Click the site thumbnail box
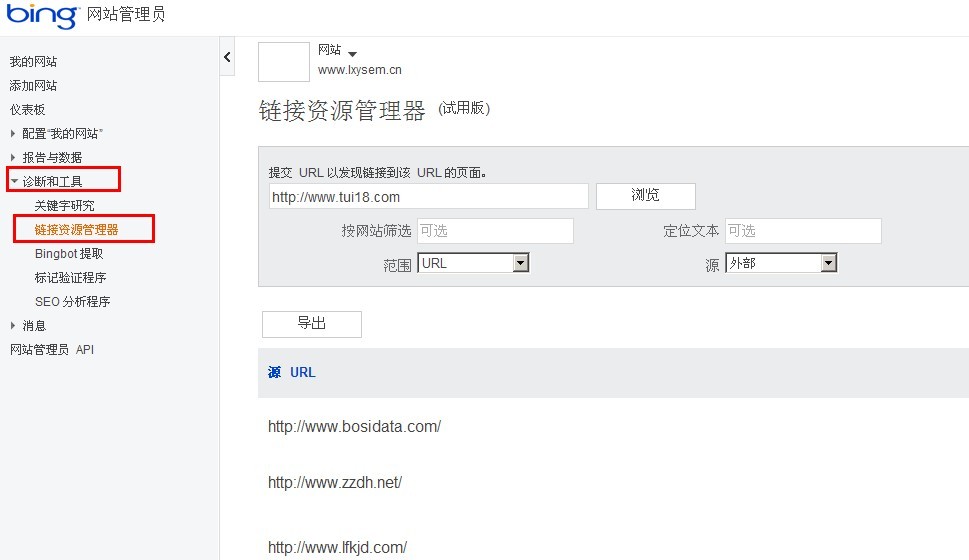This screenshot has height=560, width=969. click(284, 62)
